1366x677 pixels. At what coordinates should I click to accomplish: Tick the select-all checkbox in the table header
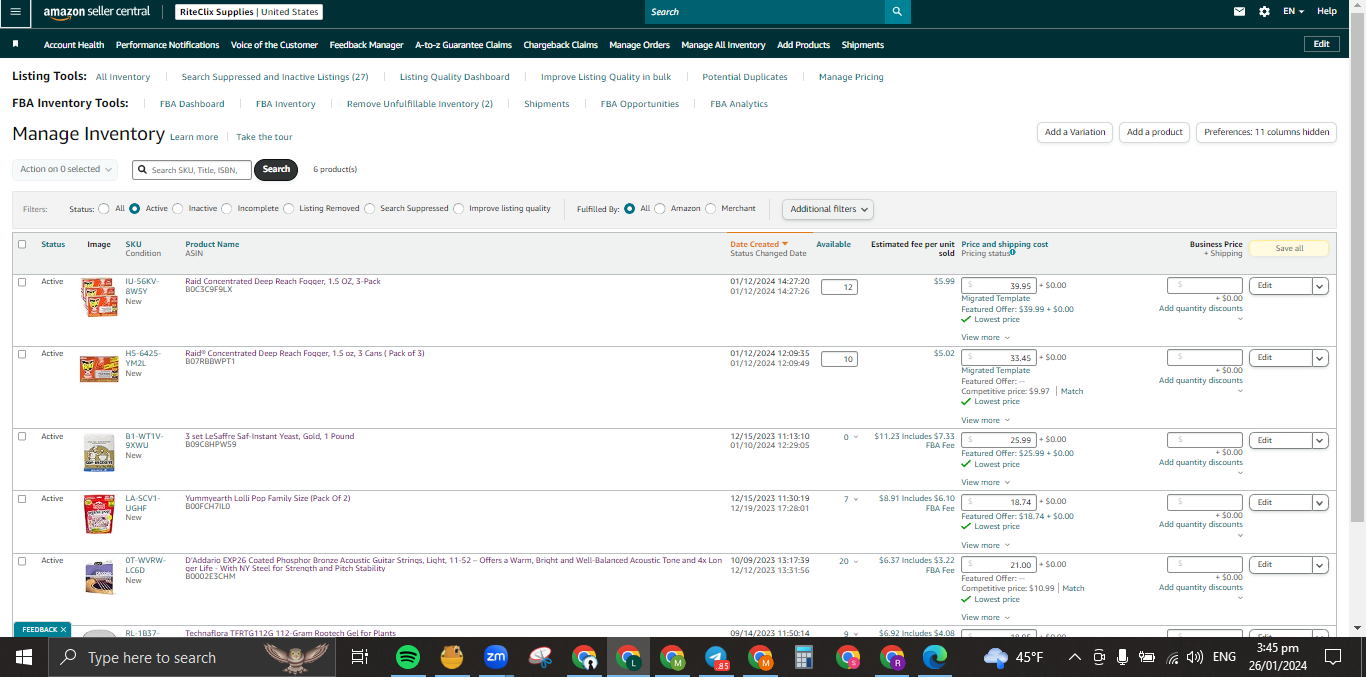[22, 244]
